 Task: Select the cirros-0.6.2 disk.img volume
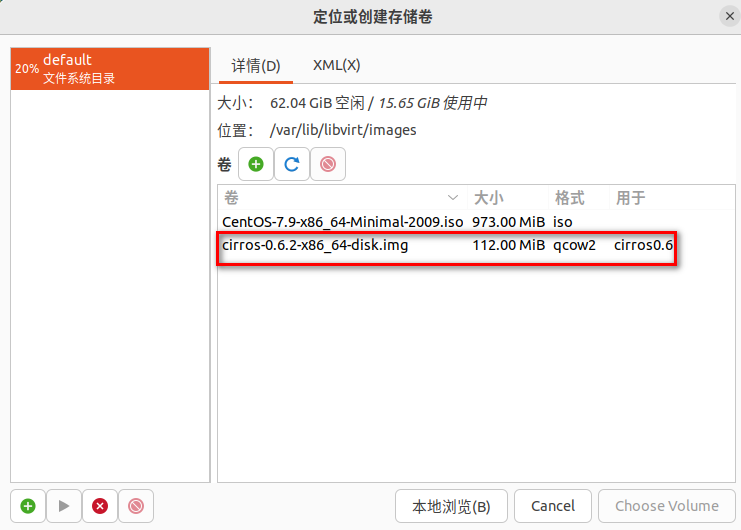click(315, 245)
